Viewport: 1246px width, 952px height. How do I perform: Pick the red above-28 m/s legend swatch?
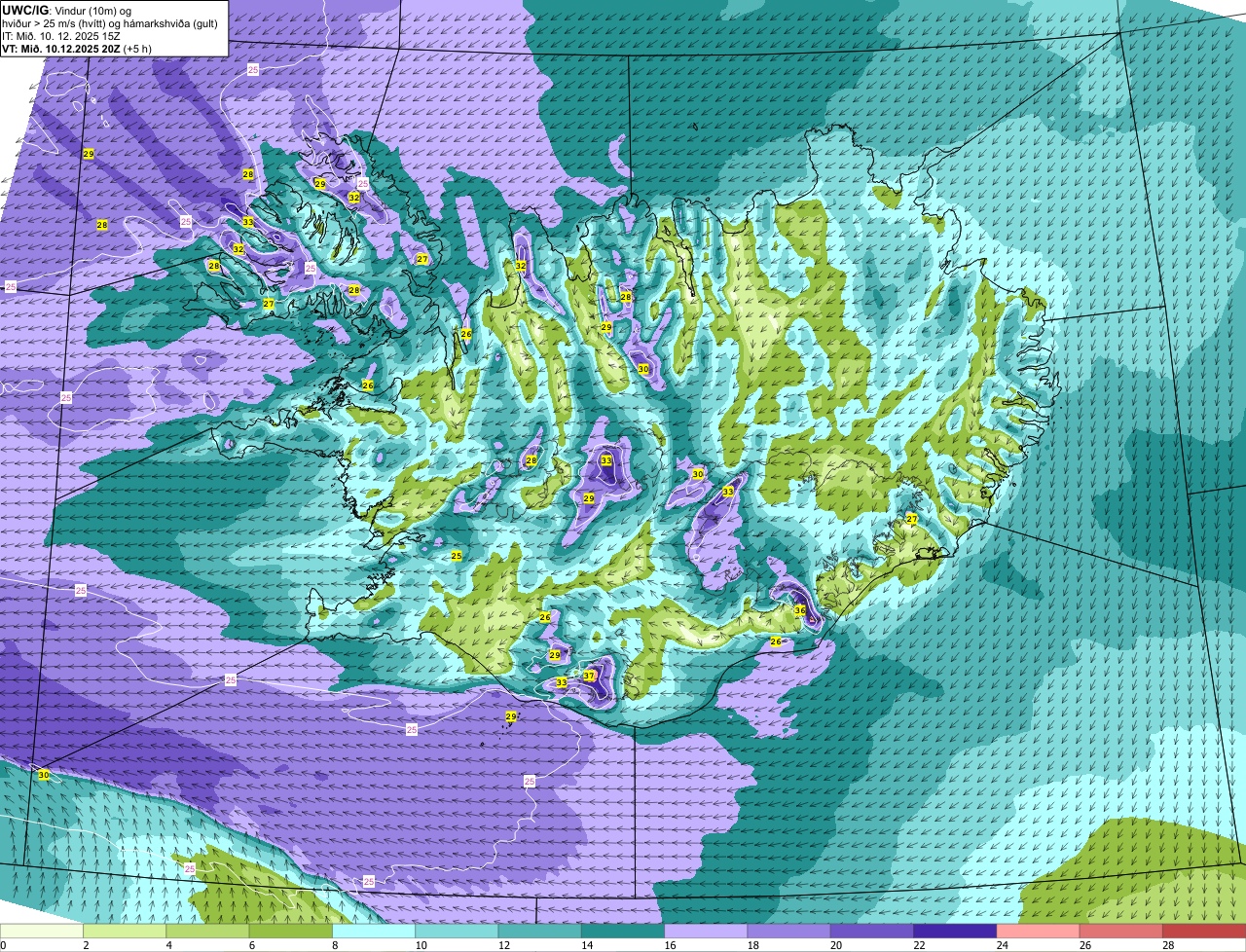1205,931
